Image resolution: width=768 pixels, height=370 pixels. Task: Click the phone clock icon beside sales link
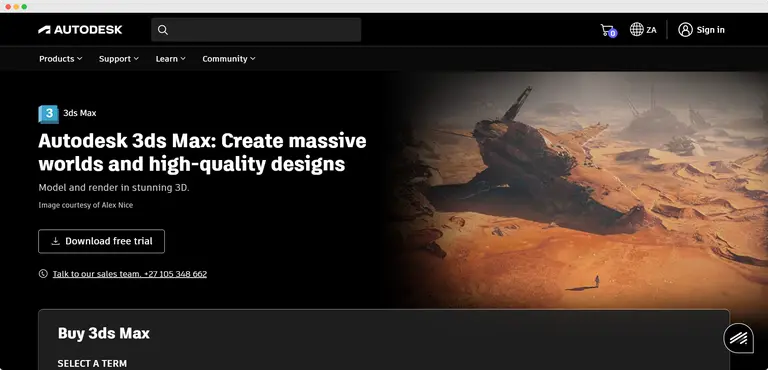tap(43, 273)
